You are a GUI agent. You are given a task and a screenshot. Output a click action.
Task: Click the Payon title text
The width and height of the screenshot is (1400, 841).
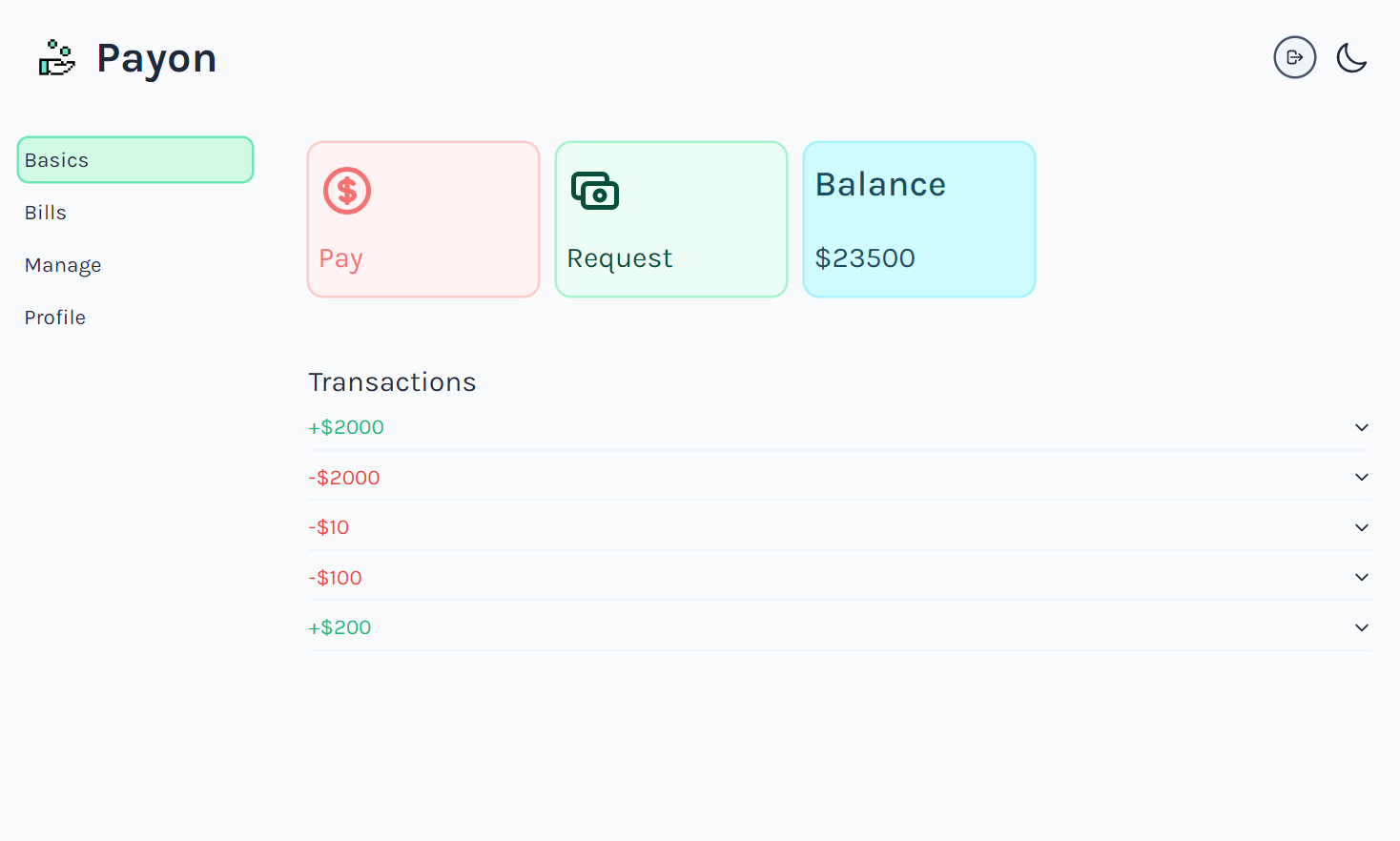click(x=156, y=59)
